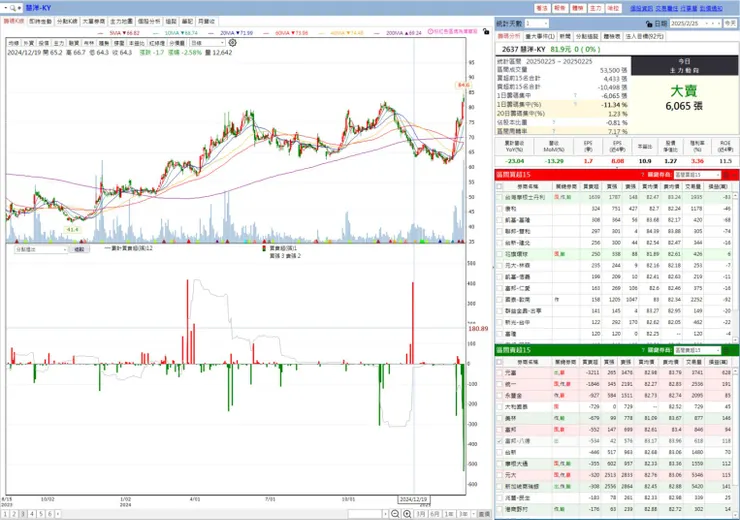Viewport: 740px width, 520px height.
Task: Tick the checkbox for 凱基-基隆 row
Action: tap(500, 220)
